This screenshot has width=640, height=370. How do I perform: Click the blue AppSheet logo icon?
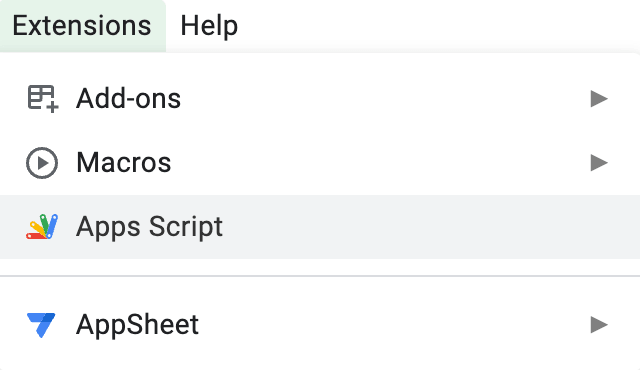(x=41, y=325)
